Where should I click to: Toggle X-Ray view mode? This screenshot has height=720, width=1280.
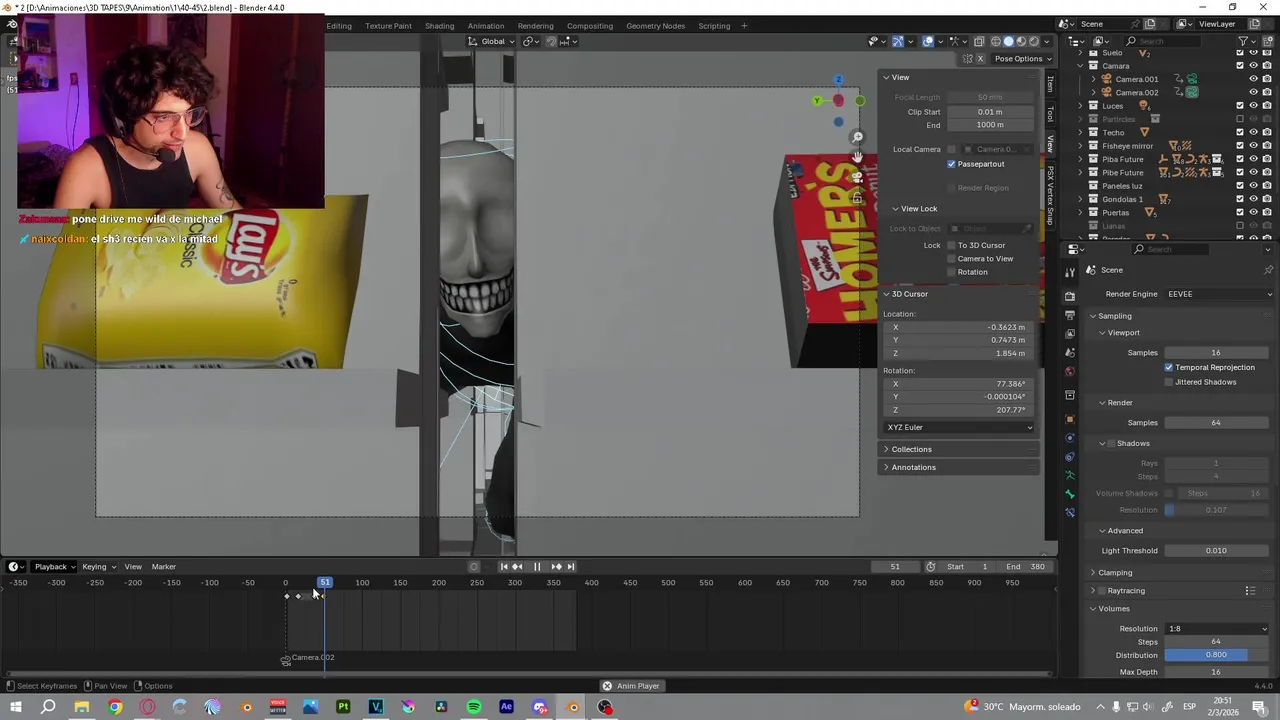point(979,41)
